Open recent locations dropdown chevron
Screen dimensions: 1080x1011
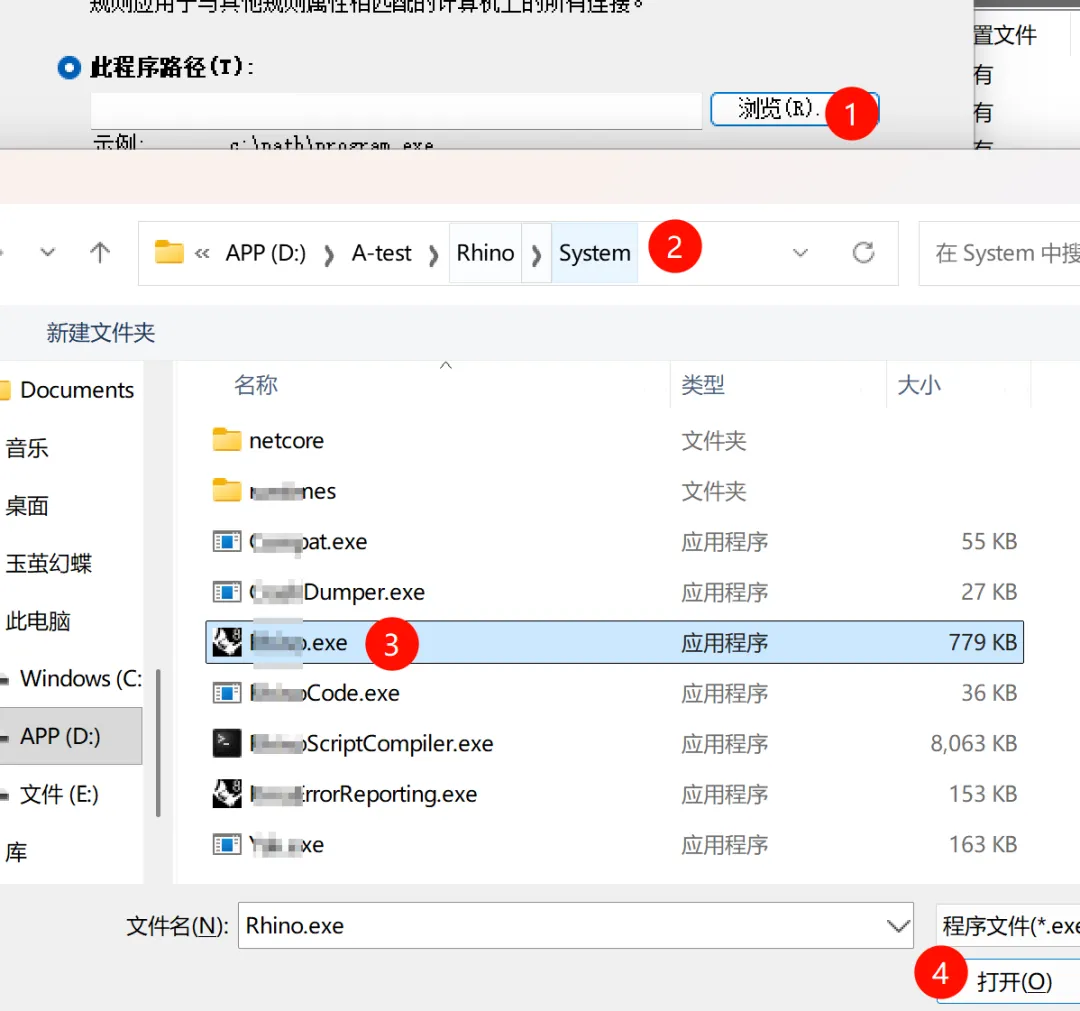[48, 253]
